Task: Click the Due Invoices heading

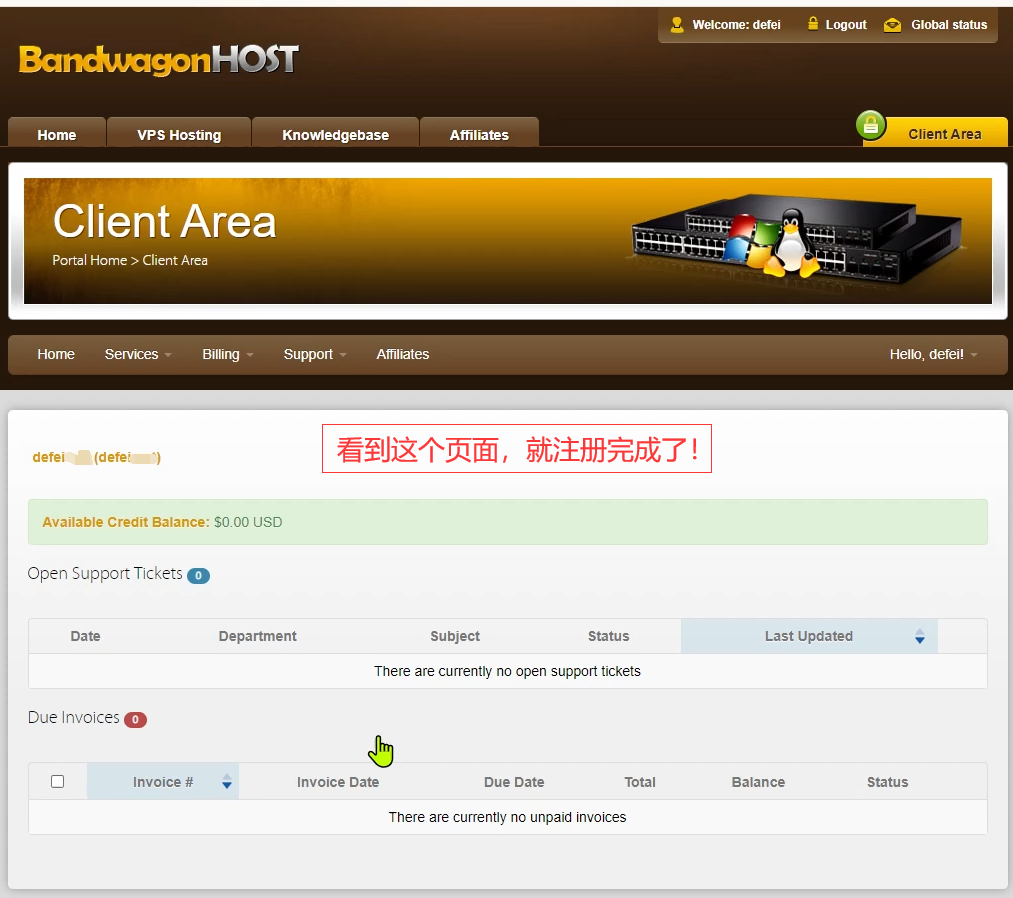Action: pyautogui.click(x=74, y=717)
